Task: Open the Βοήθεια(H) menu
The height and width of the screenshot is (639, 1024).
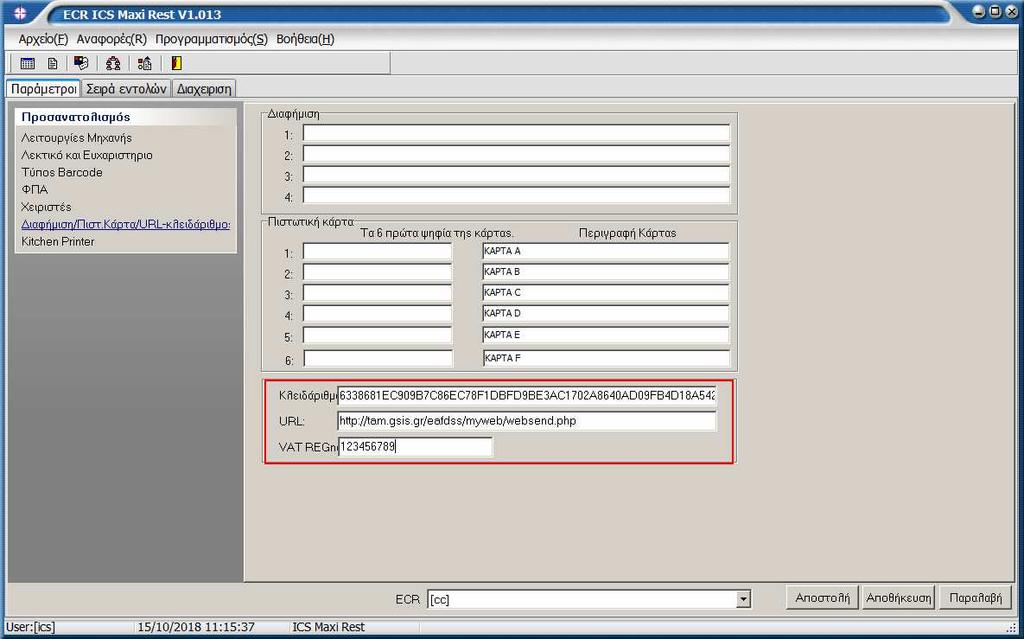Action: 305,39
